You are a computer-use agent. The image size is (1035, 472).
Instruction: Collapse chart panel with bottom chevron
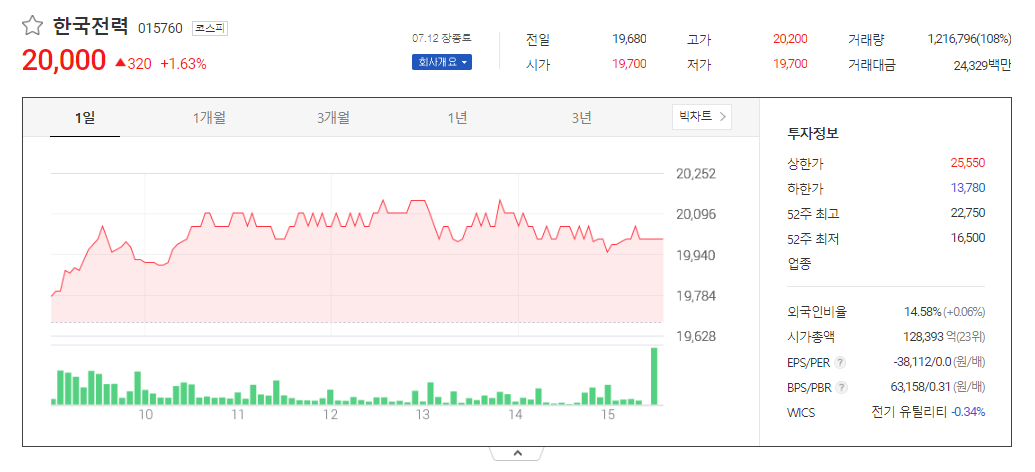[517, 454]
